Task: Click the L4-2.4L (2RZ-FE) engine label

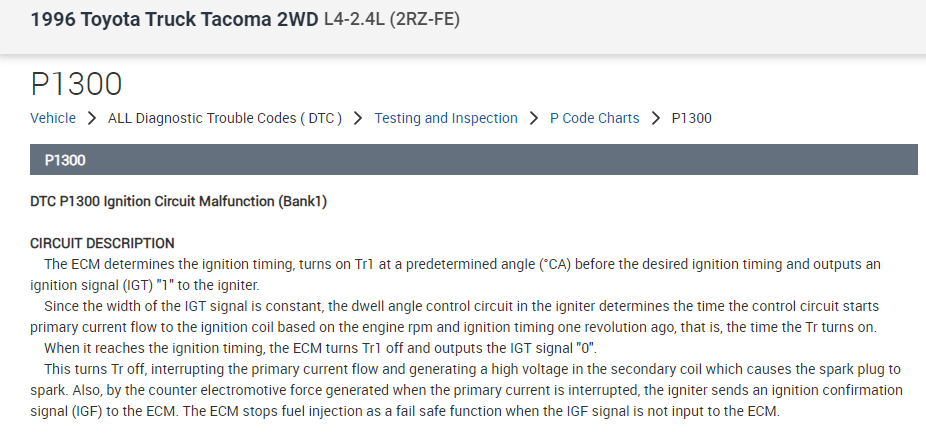Action: click(x=392, y=20)
